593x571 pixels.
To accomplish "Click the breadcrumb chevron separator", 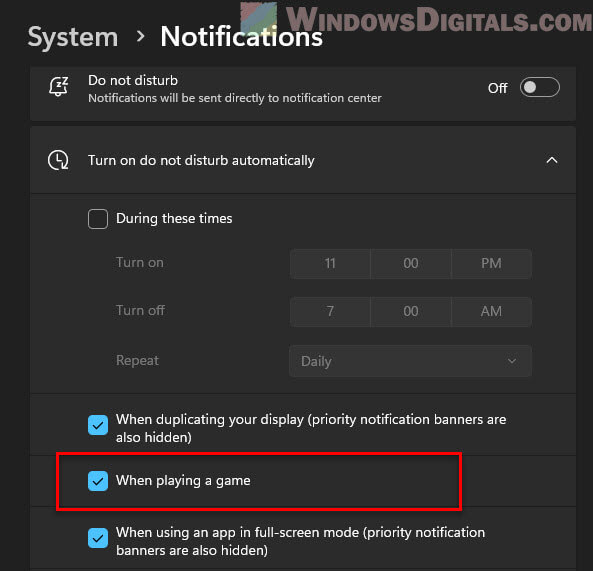I will point(140,37).
